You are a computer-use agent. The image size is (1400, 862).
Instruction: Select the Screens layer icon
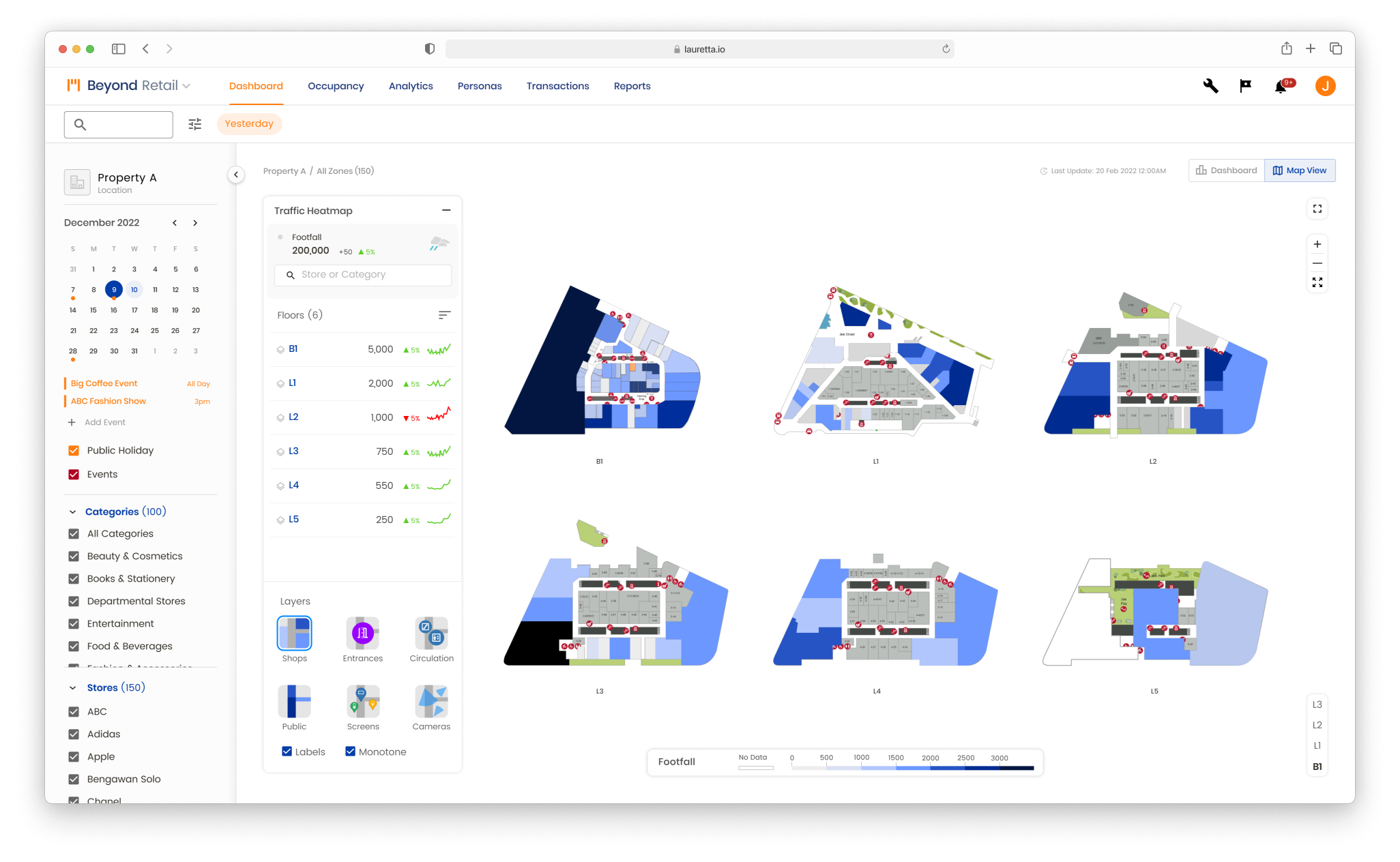tap(362, 702)
